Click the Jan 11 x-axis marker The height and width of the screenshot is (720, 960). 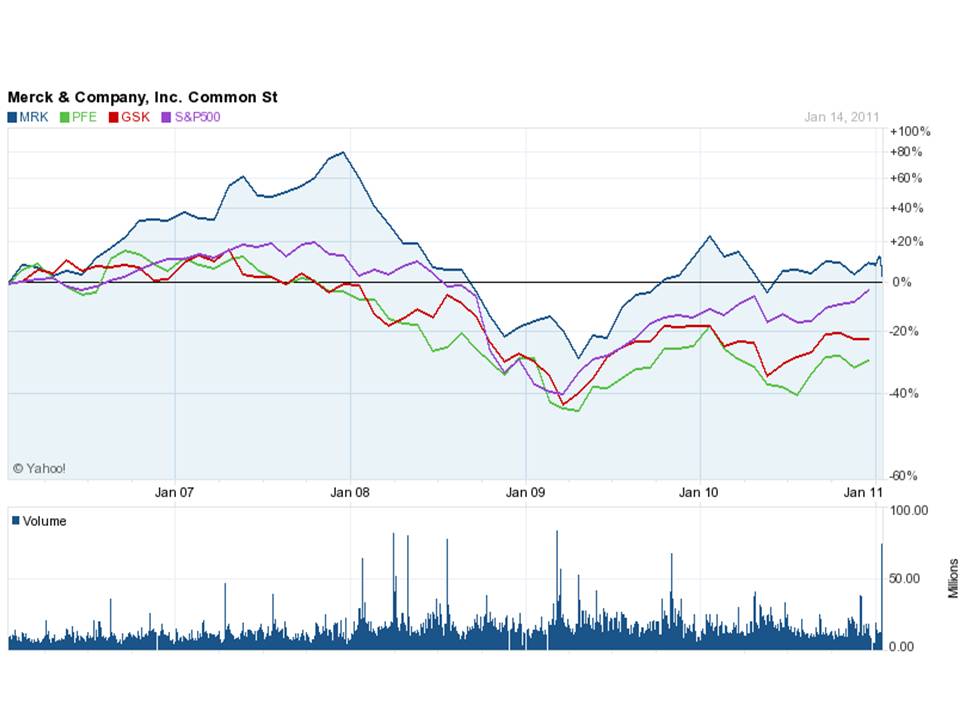coord(862,492)
